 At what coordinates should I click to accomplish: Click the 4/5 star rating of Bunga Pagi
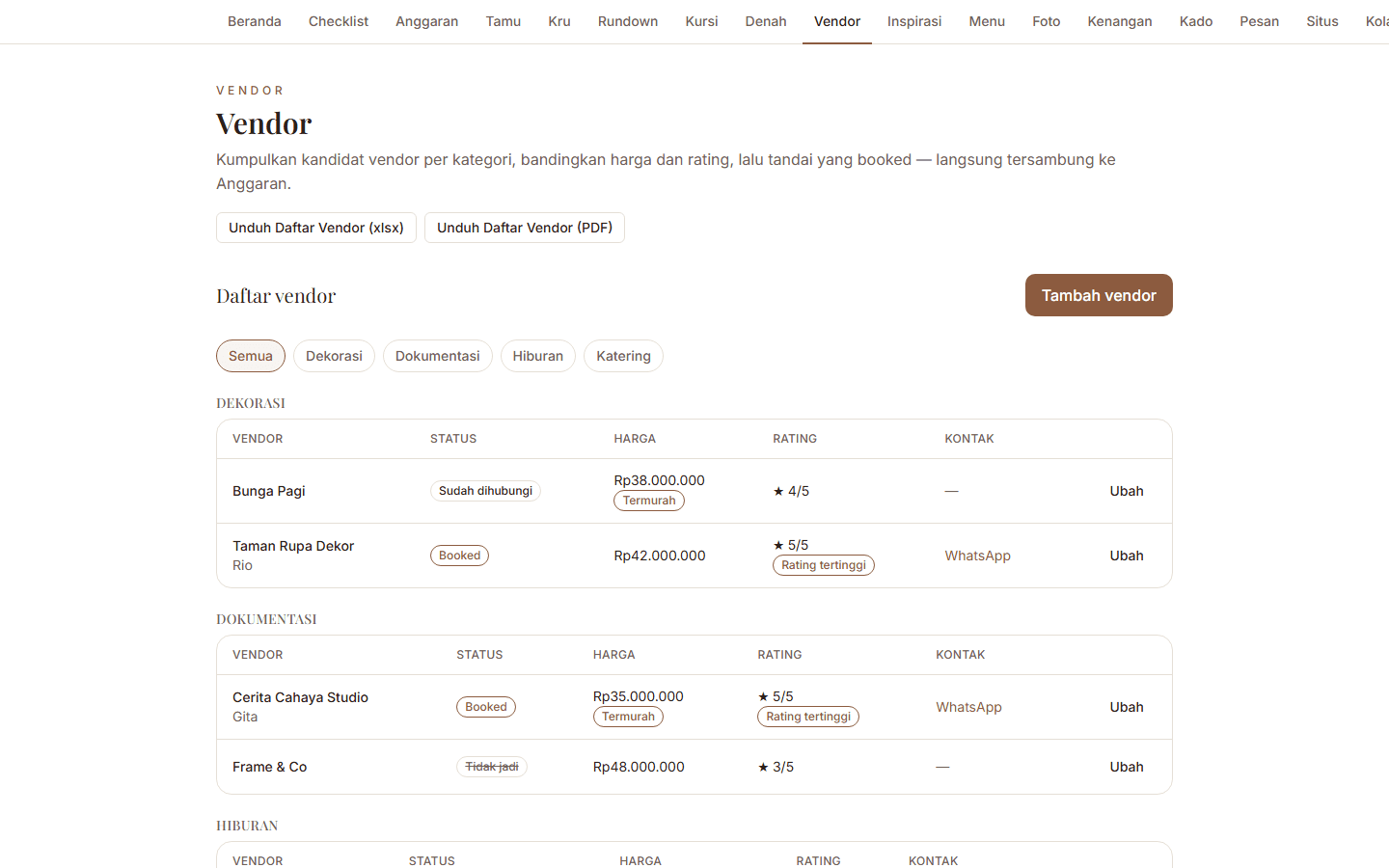791,491
